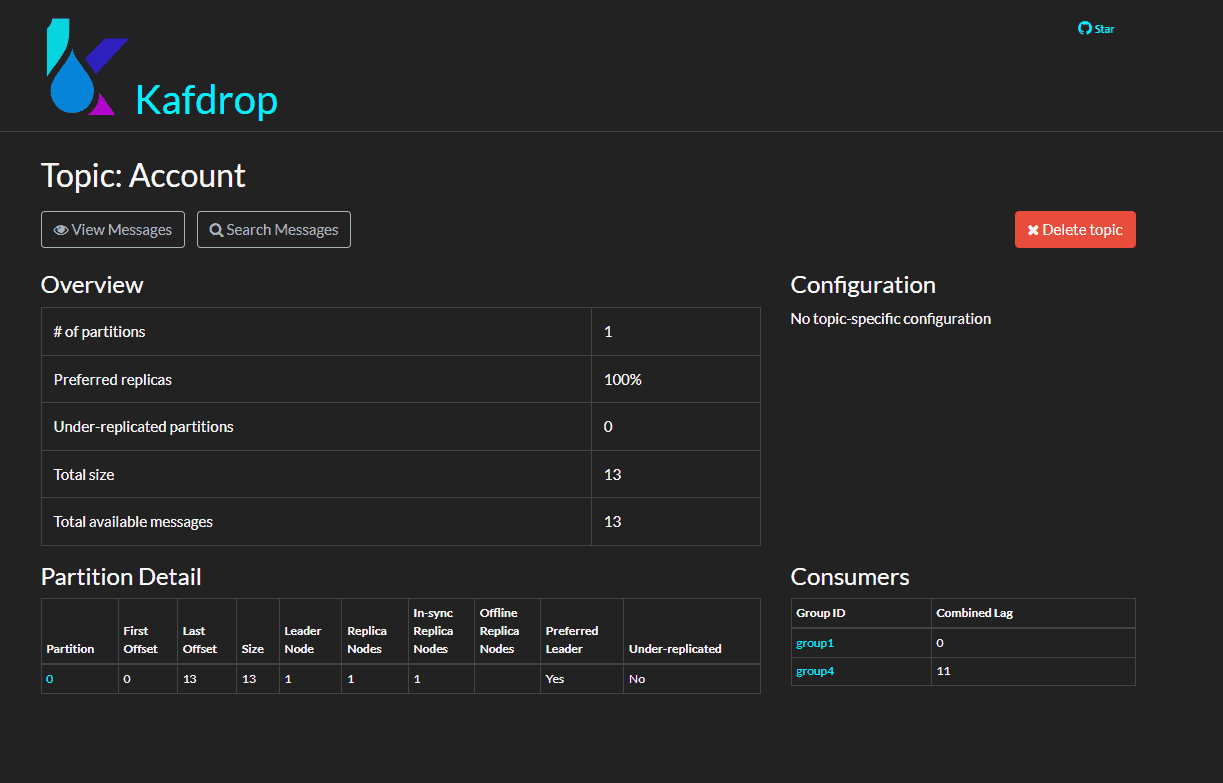This screenshot has width=1223, height=783.
Task: Open View Messages for the Account topic
Action: tap(112, 229)
